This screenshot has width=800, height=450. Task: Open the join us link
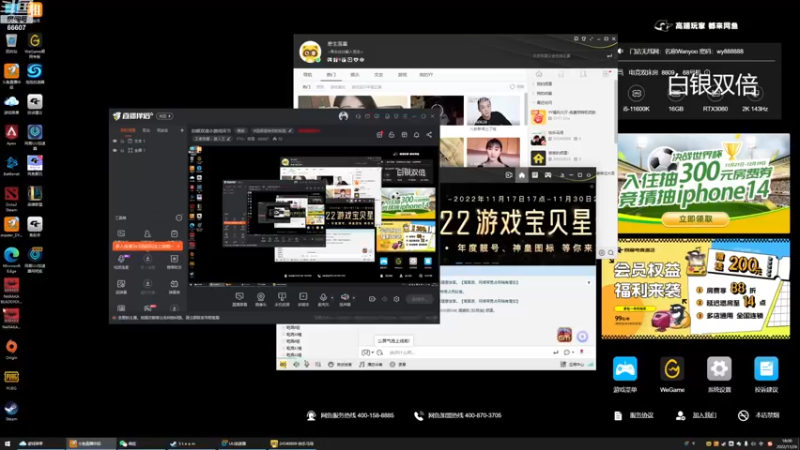click(x=704, y=415)
